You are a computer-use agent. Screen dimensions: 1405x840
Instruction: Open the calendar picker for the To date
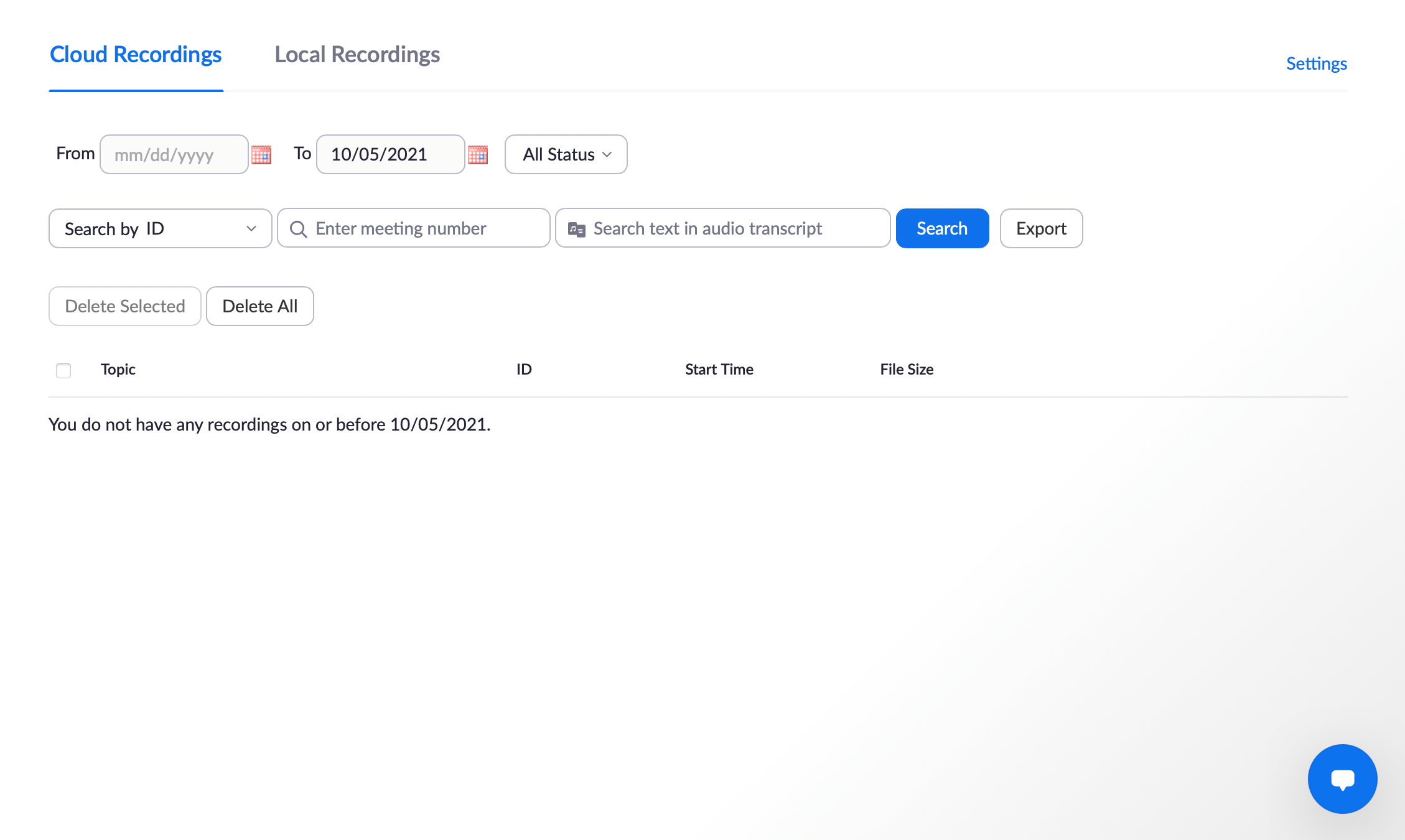pos(478,154)
